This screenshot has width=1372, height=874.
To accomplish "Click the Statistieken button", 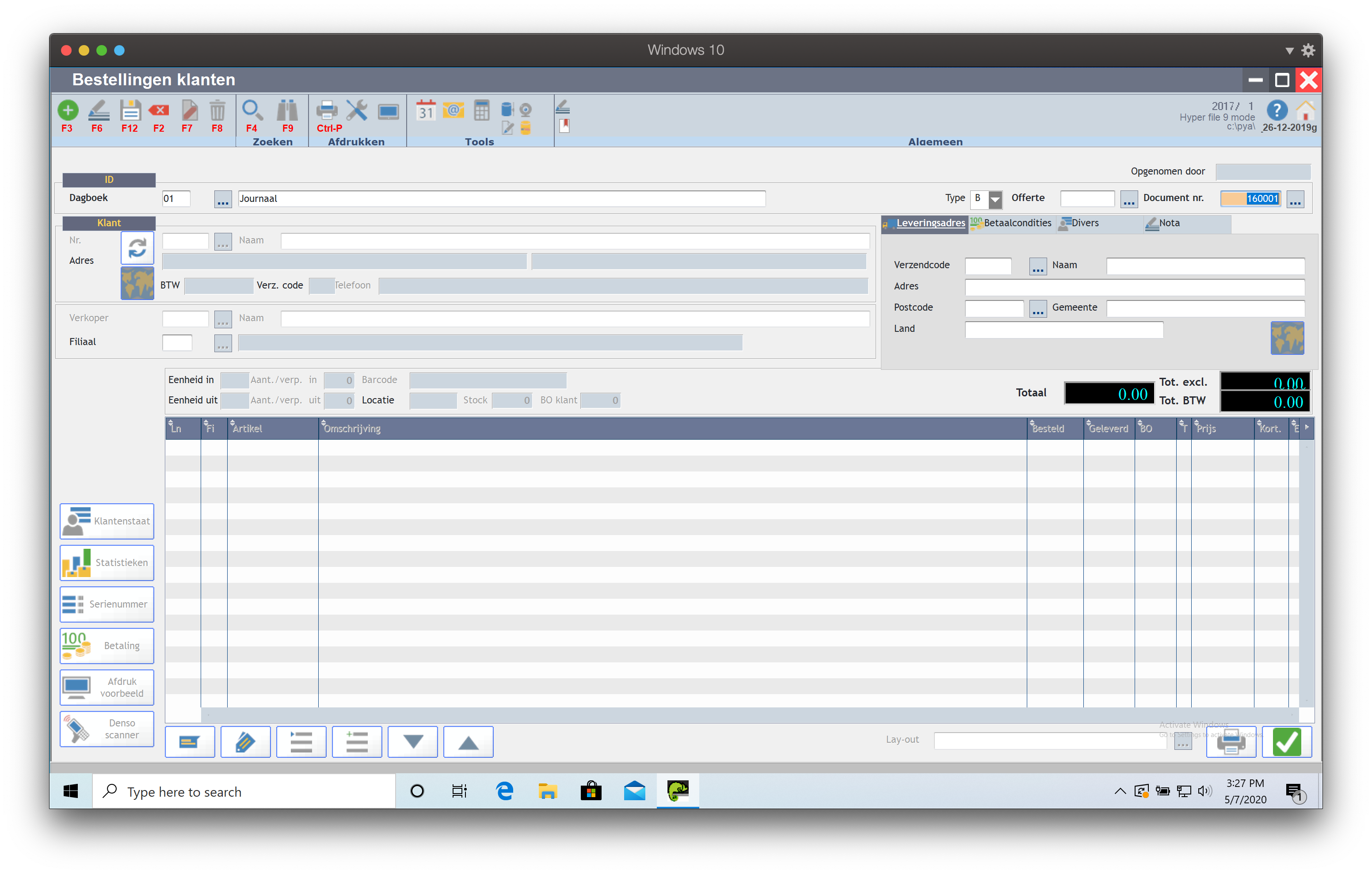I will [107, 562].
